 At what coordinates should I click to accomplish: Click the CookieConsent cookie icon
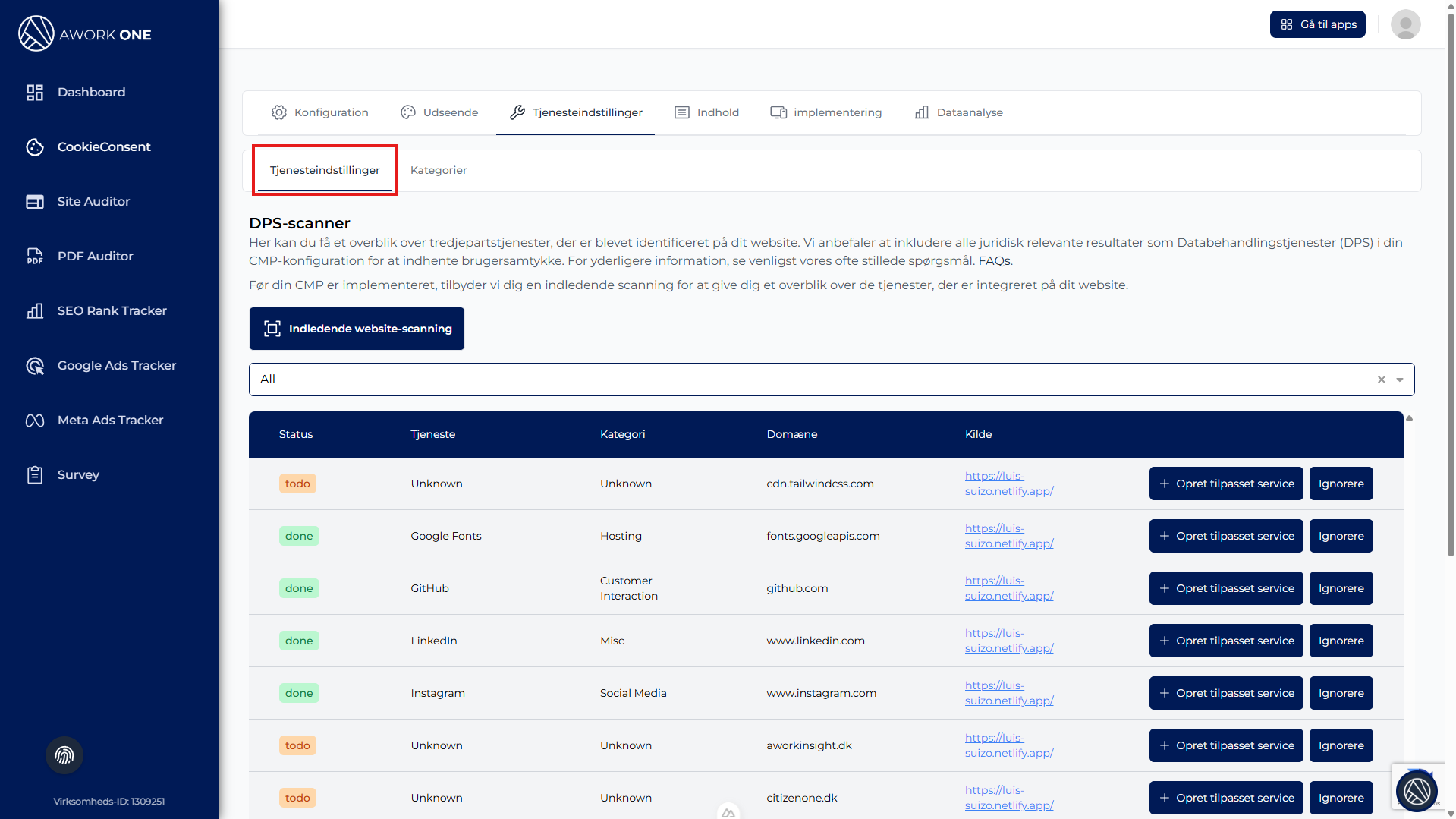click(35, 147)
